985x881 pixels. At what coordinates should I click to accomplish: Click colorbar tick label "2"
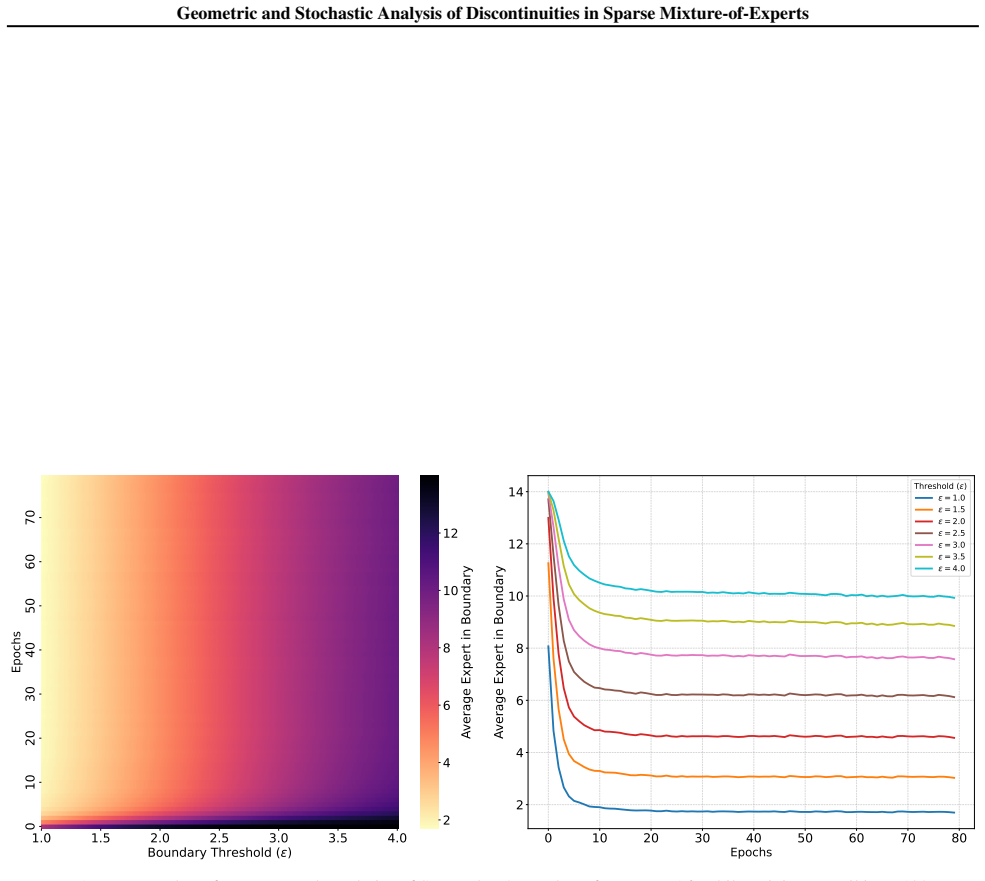tap(447, 821)
